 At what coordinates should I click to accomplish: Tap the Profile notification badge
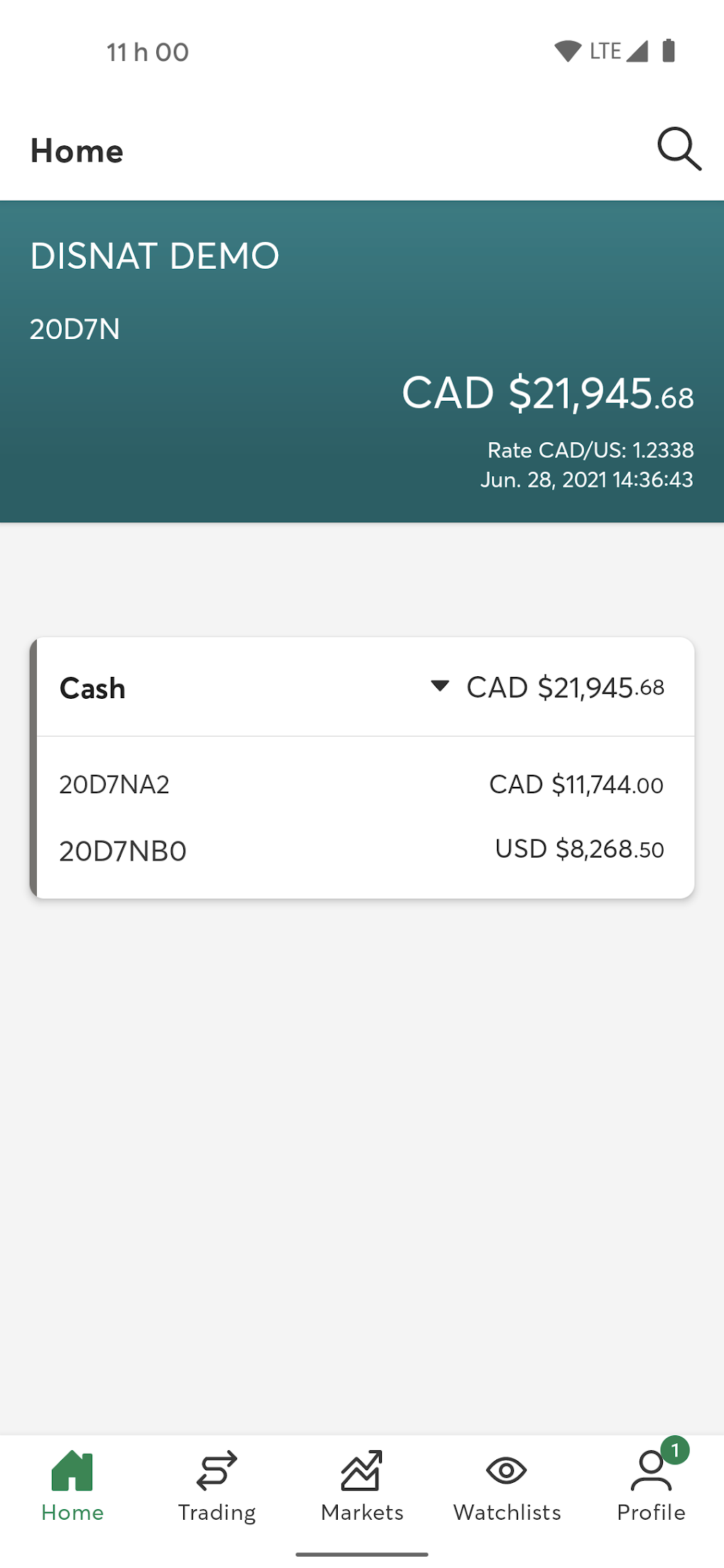675,1450
